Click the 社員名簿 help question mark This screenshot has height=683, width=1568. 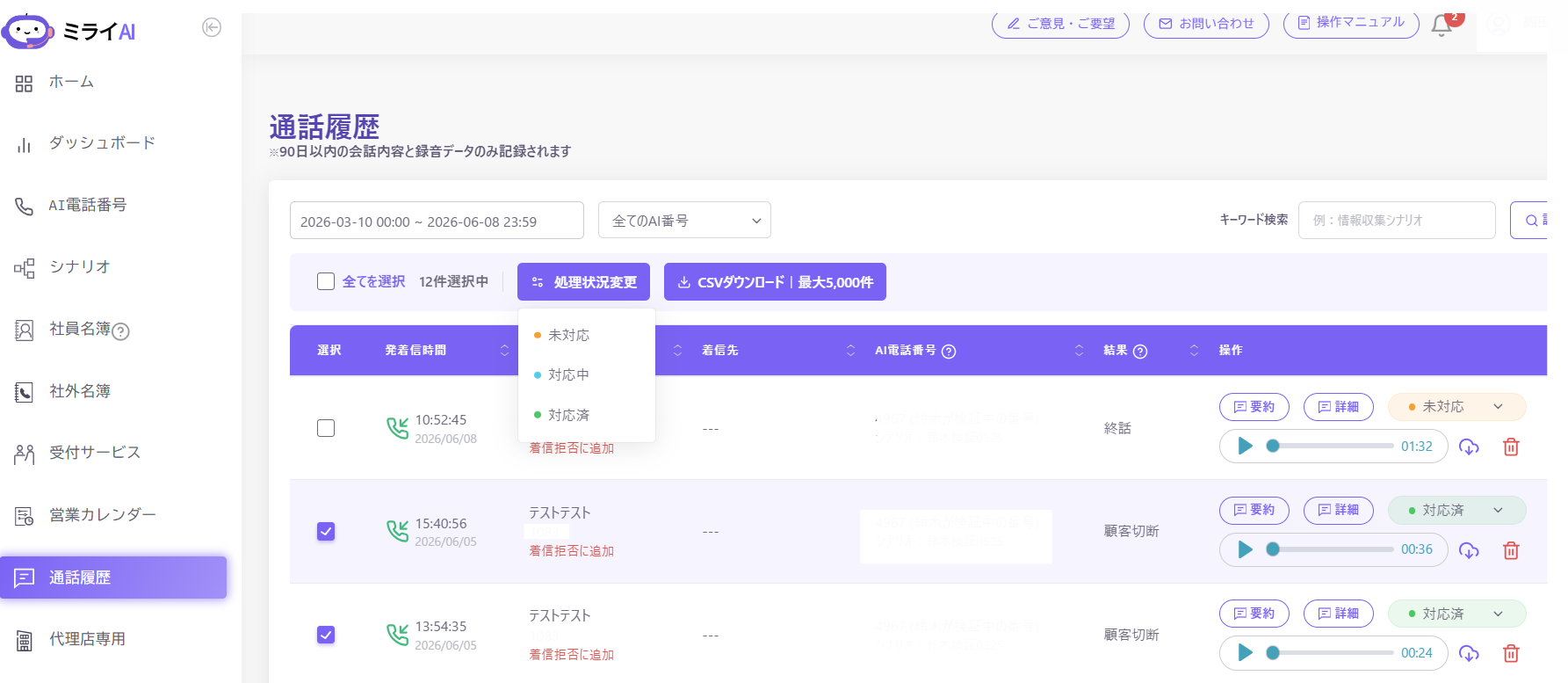pos(121,331)
